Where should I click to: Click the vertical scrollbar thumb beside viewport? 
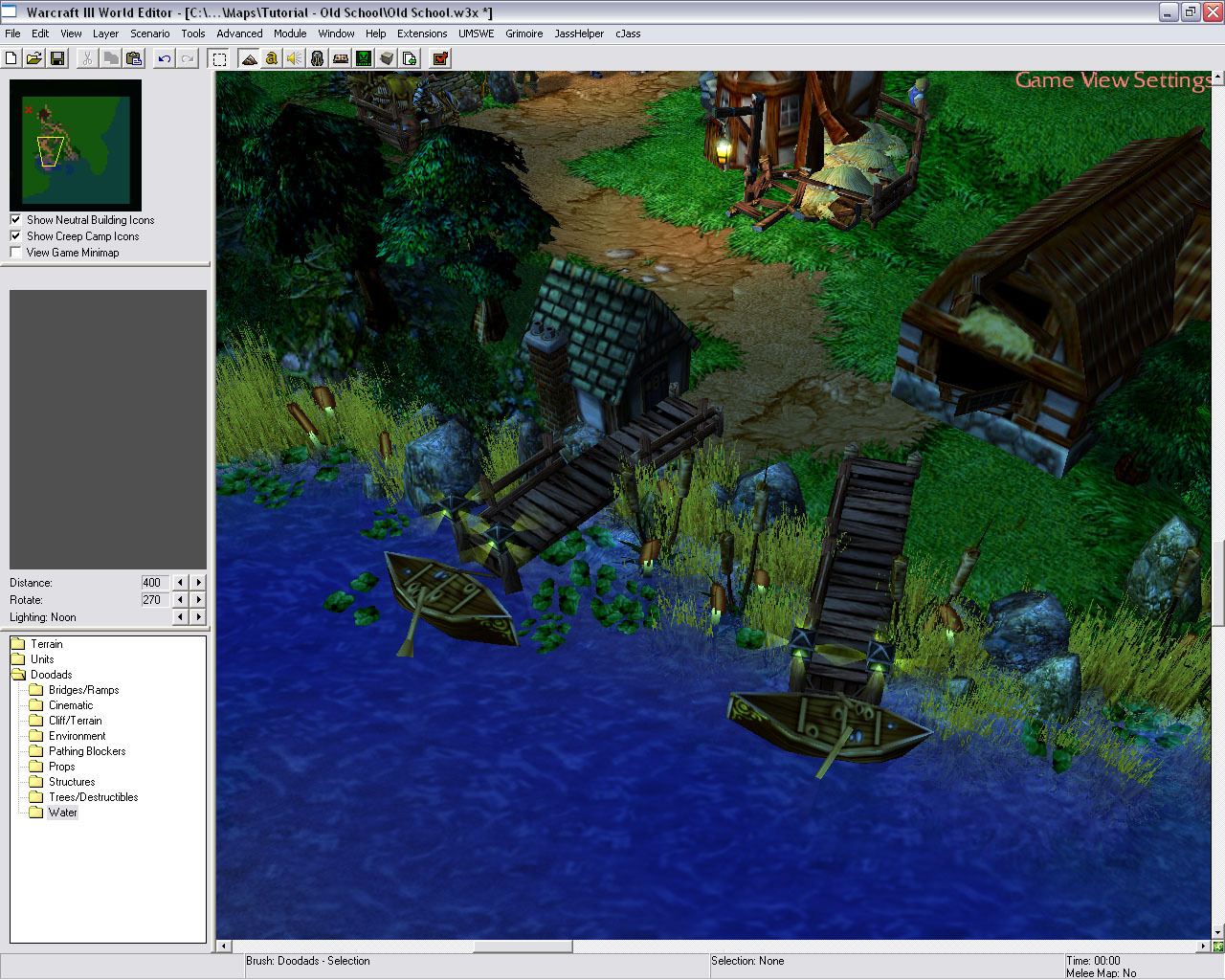point(1217,584)
